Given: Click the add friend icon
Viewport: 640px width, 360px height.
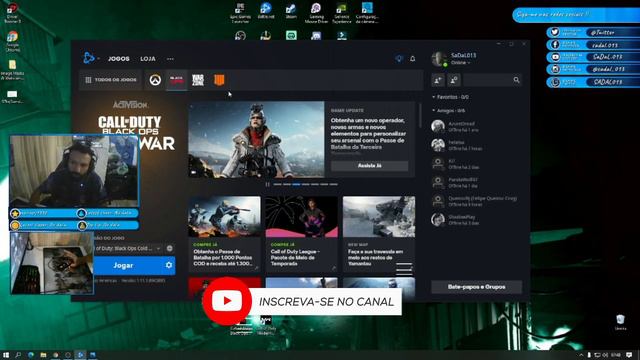Looking at the screenshot, I should [x=438, y=80].
